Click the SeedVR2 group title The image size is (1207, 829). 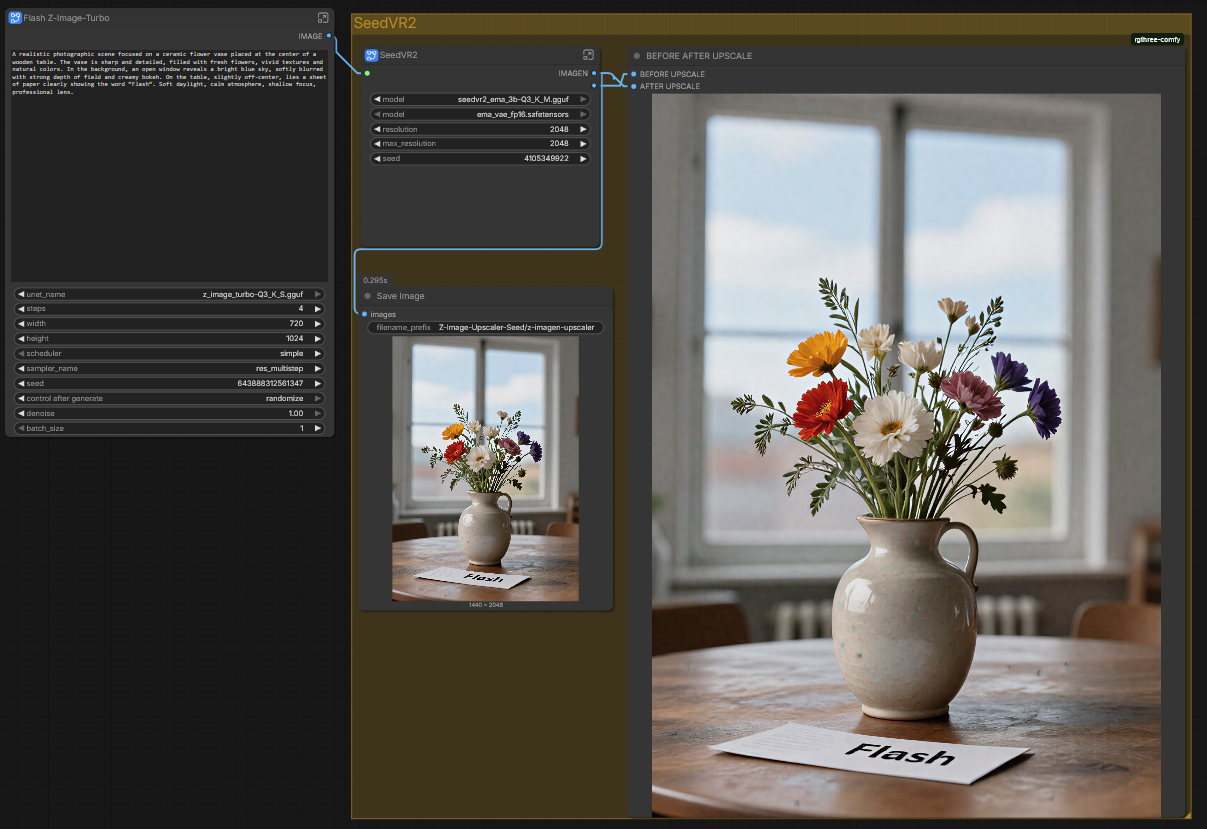[x=385, y=23]
